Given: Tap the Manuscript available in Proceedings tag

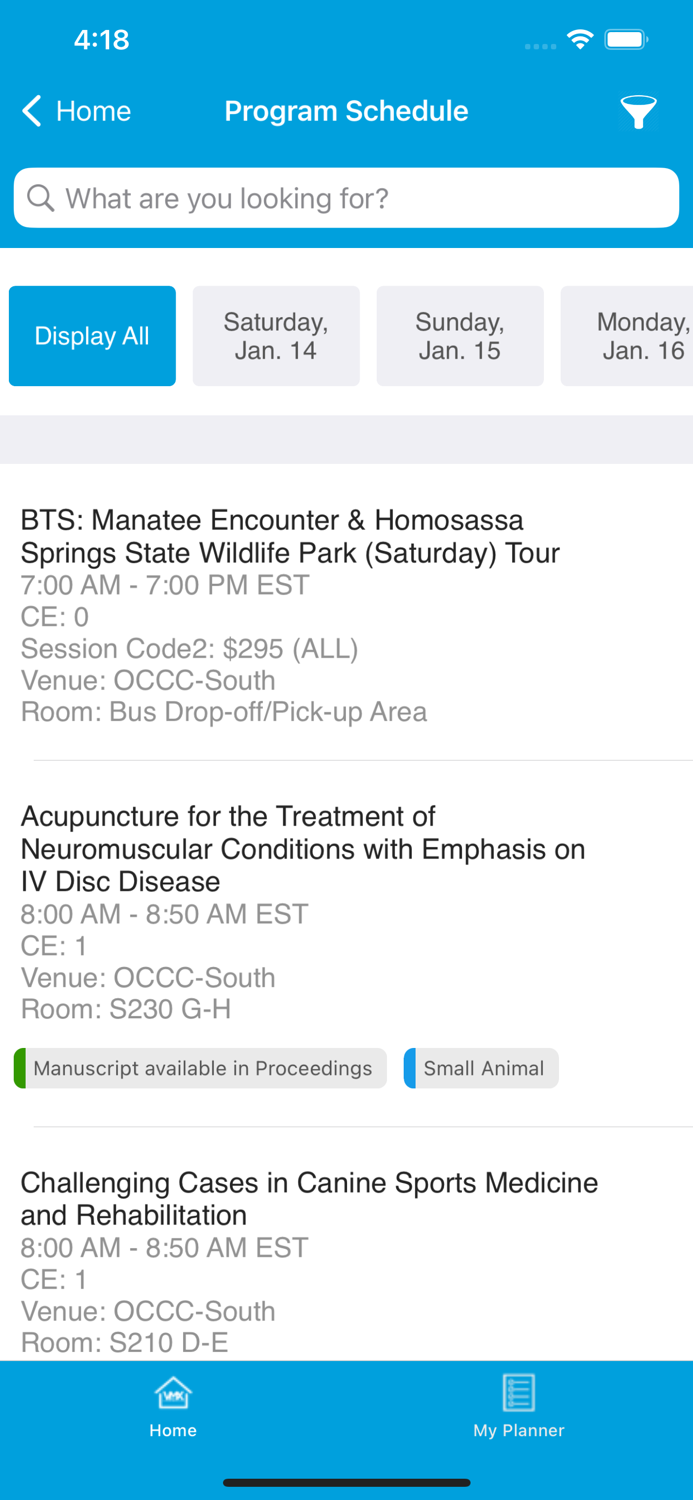Looking at the screenshot, I should 202,1068.
